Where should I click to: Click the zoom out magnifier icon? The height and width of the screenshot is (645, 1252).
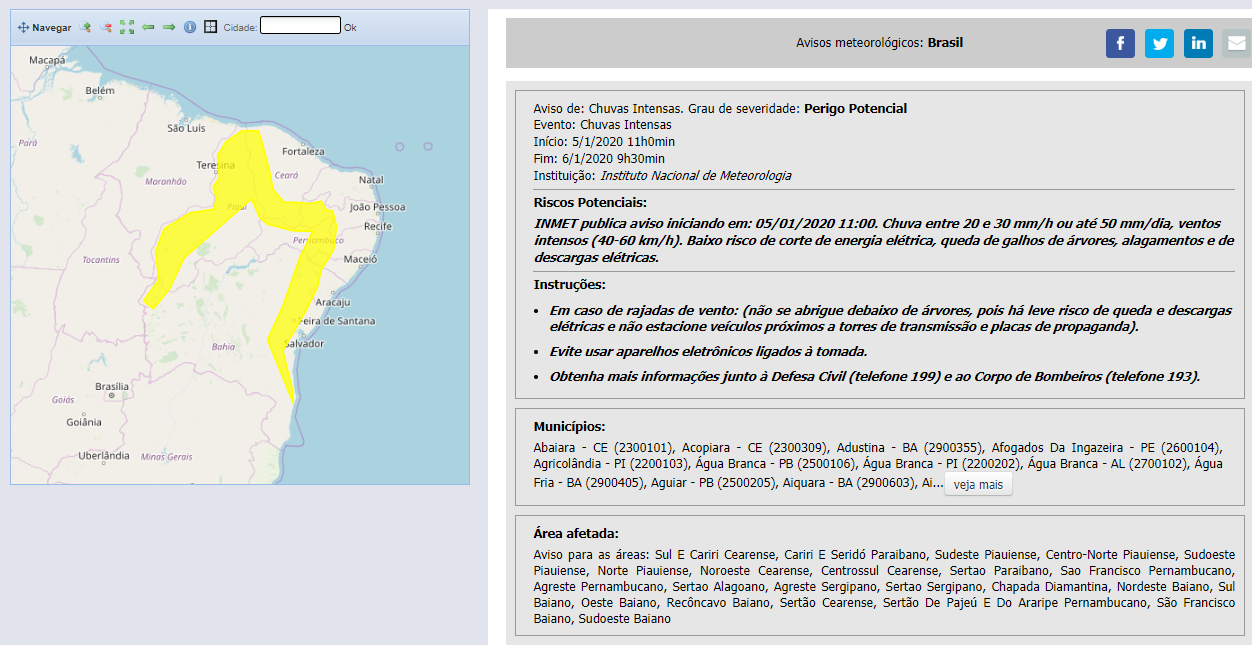point(106,28)
